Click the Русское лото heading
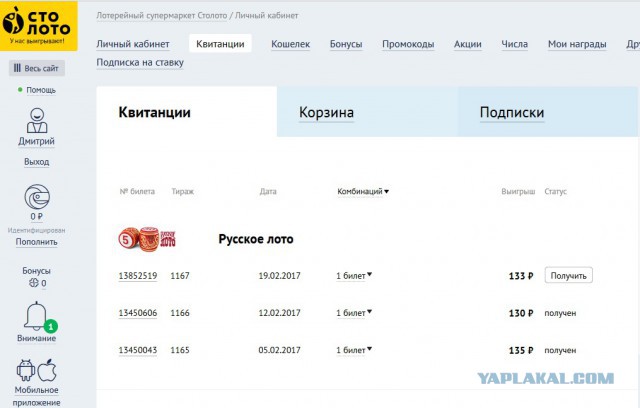Image resolution: width=640 pixels, height=408 pixels. (256, 239)
